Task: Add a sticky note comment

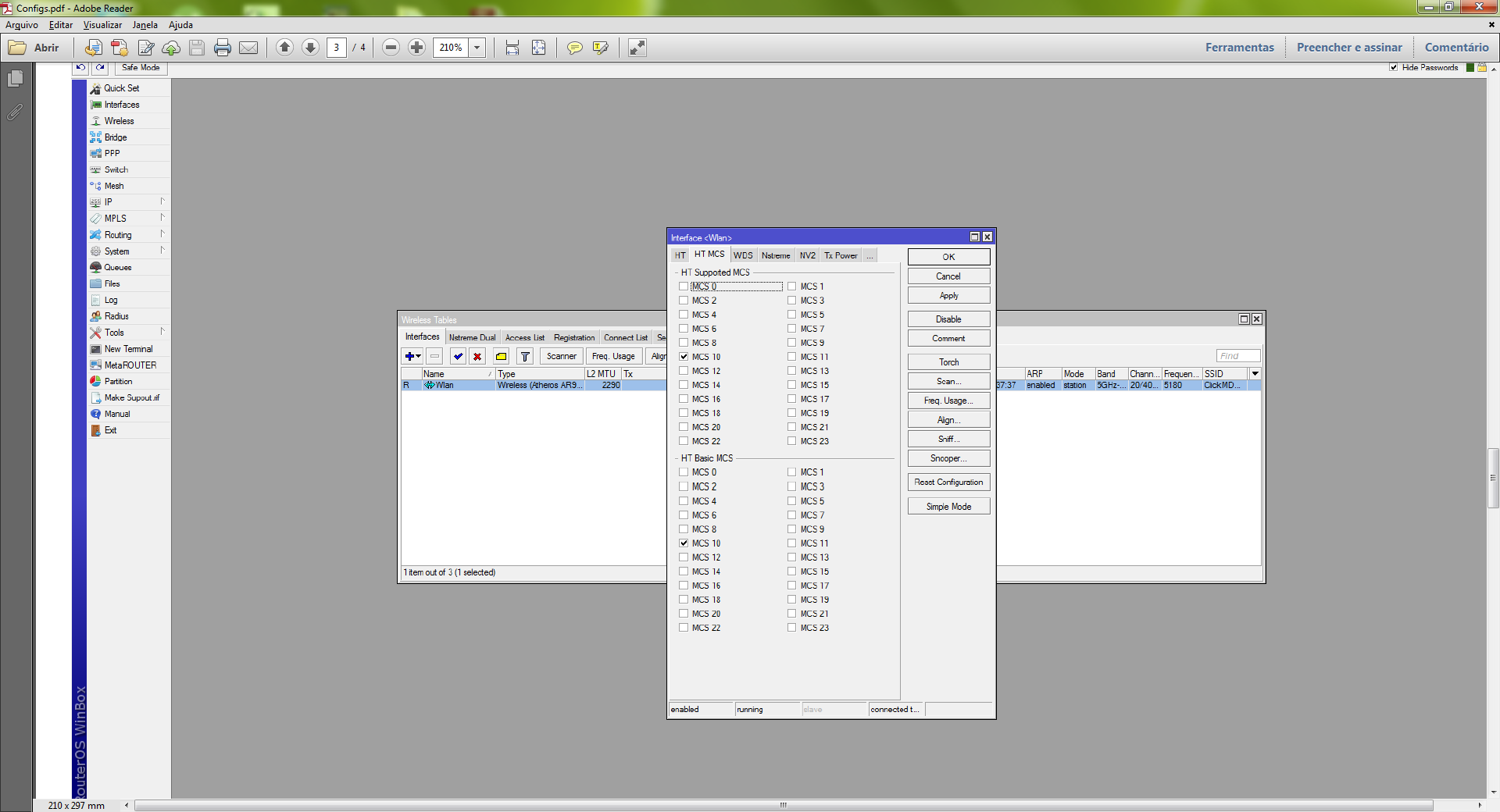Action: tap(574, 48)
